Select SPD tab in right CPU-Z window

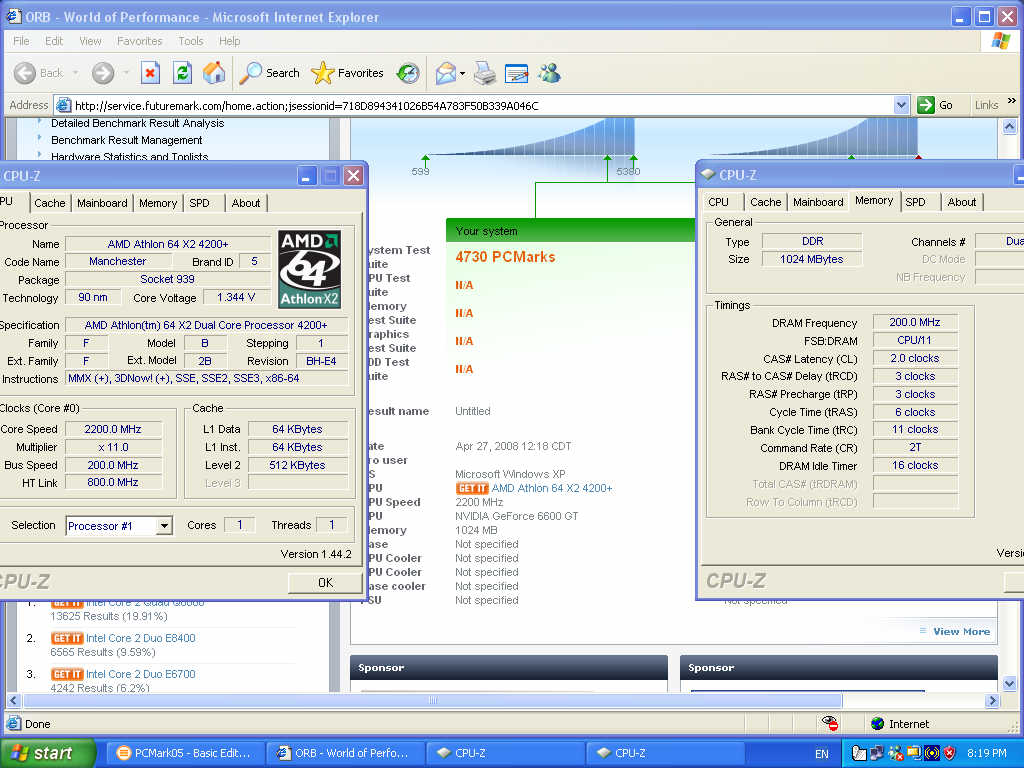click(x=916, y=202)
